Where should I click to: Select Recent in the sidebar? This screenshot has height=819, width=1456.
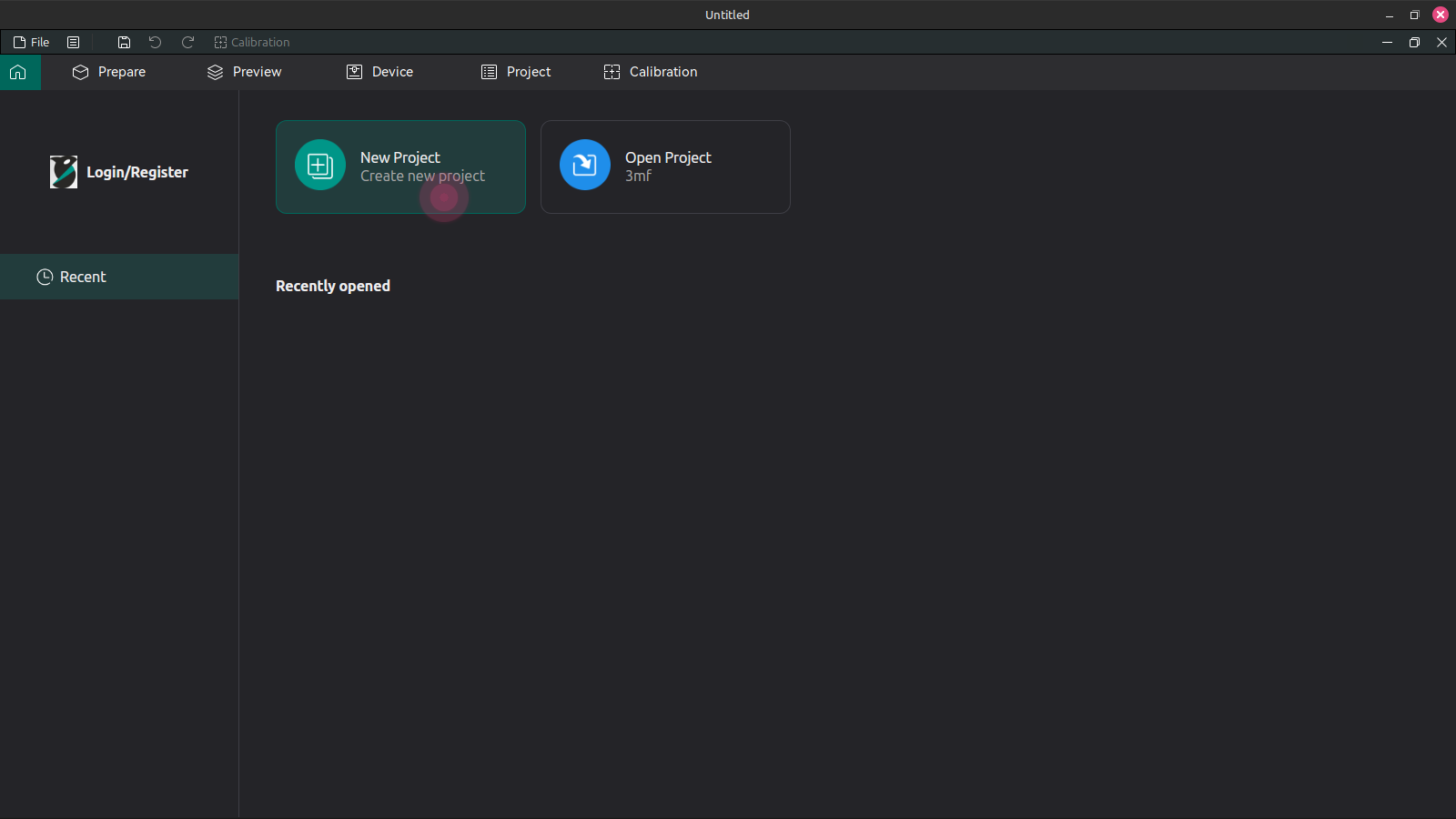(83, 277)
